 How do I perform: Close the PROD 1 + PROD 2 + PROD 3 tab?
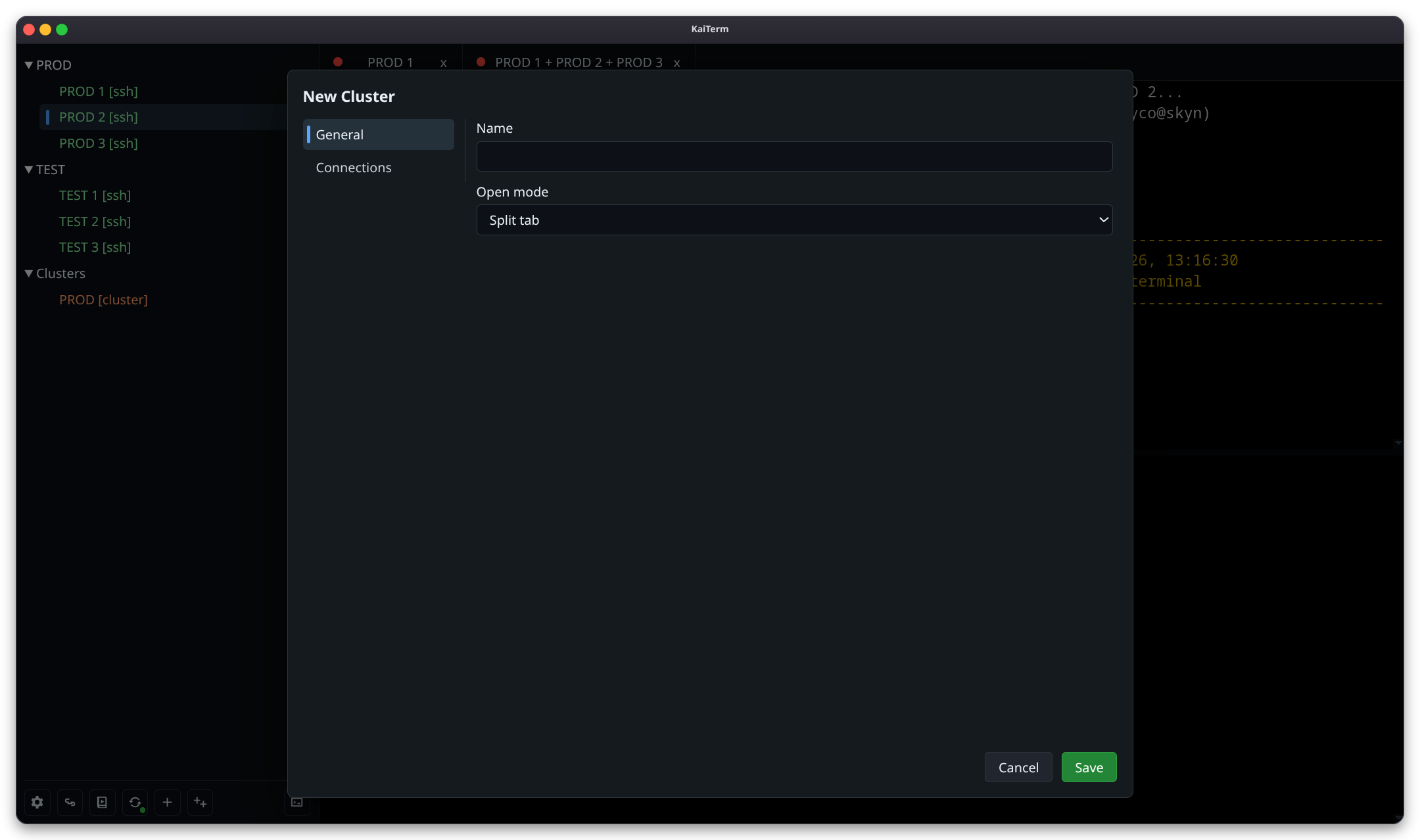coord(676,63)
